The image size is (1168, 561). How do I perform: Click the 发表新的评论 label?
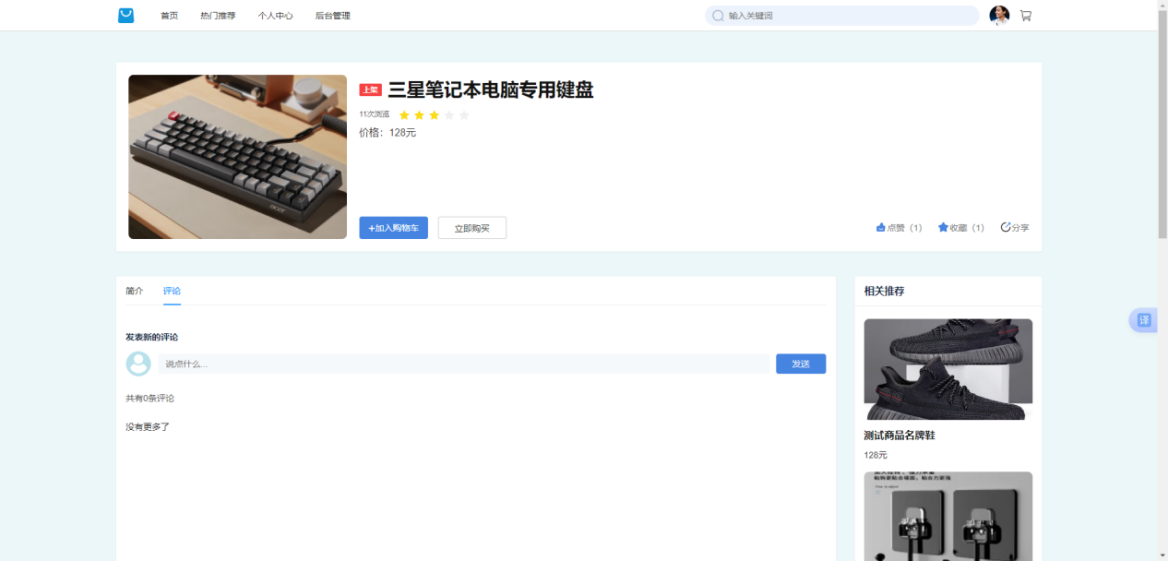(x=152, y=337)
